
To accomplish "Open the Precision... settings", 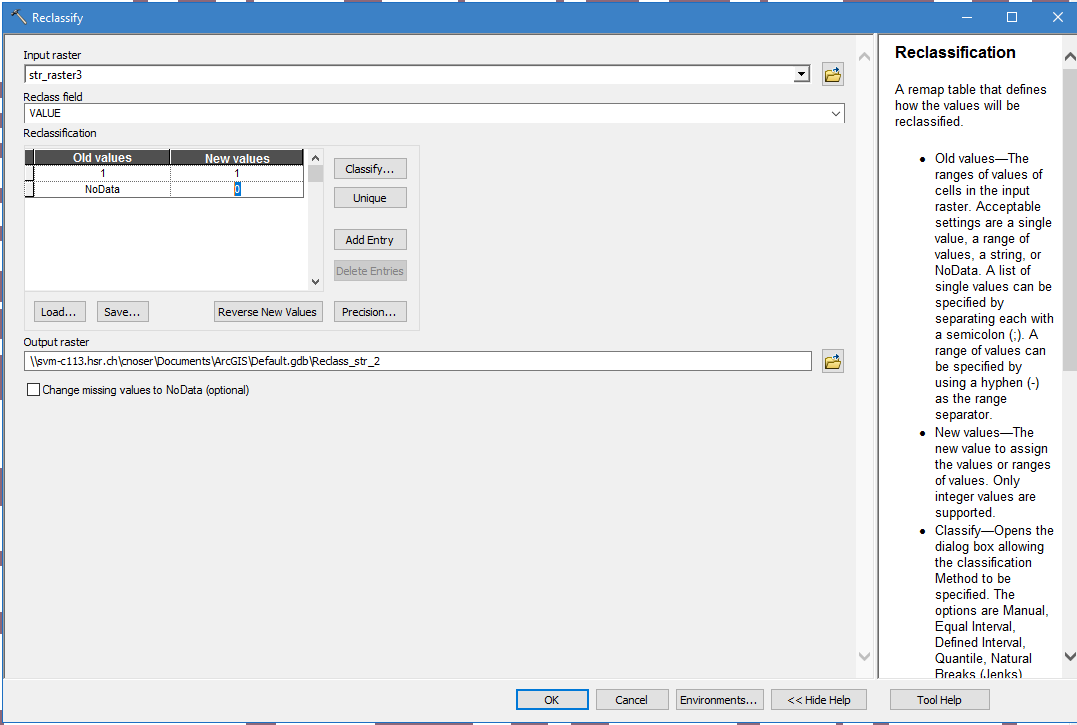I will pyautogui.click(x=370, y=312).
